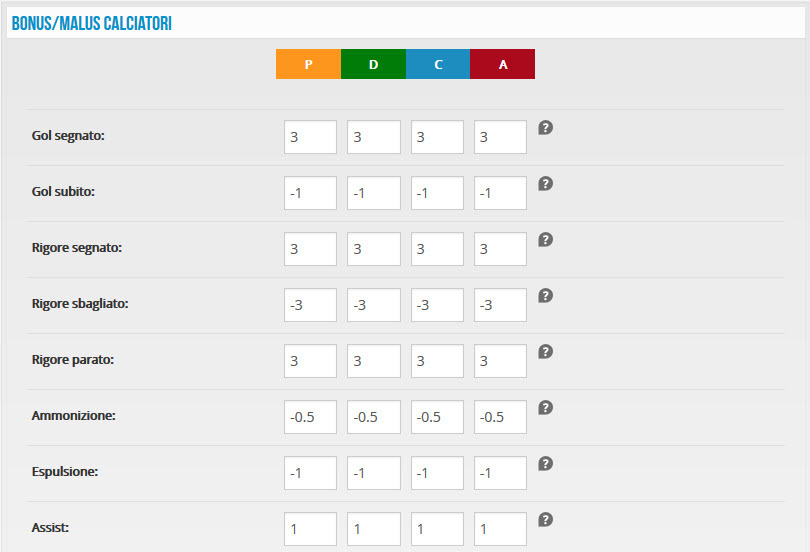This screenshot has width=810, height=552.
Task: Click Rigore sbagliato field for attackers
Action: tap(501, 305)
